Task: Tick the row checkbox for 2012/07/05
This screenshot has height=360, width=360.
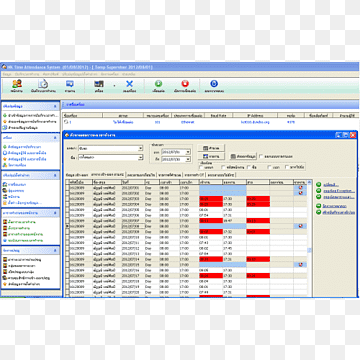Action: (67, 210)
